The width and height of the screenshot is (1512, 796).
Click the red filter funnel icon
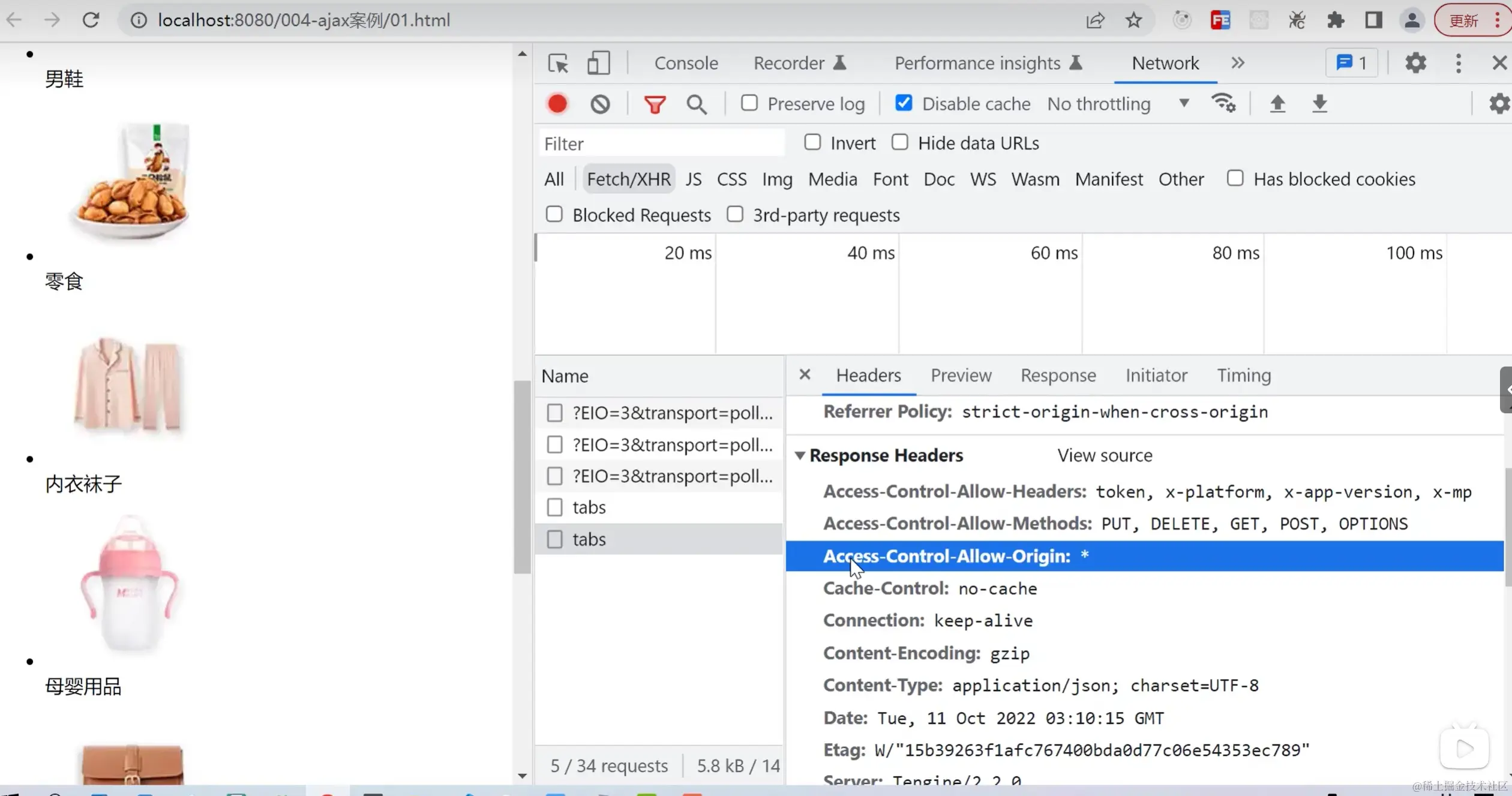[655, 104]
